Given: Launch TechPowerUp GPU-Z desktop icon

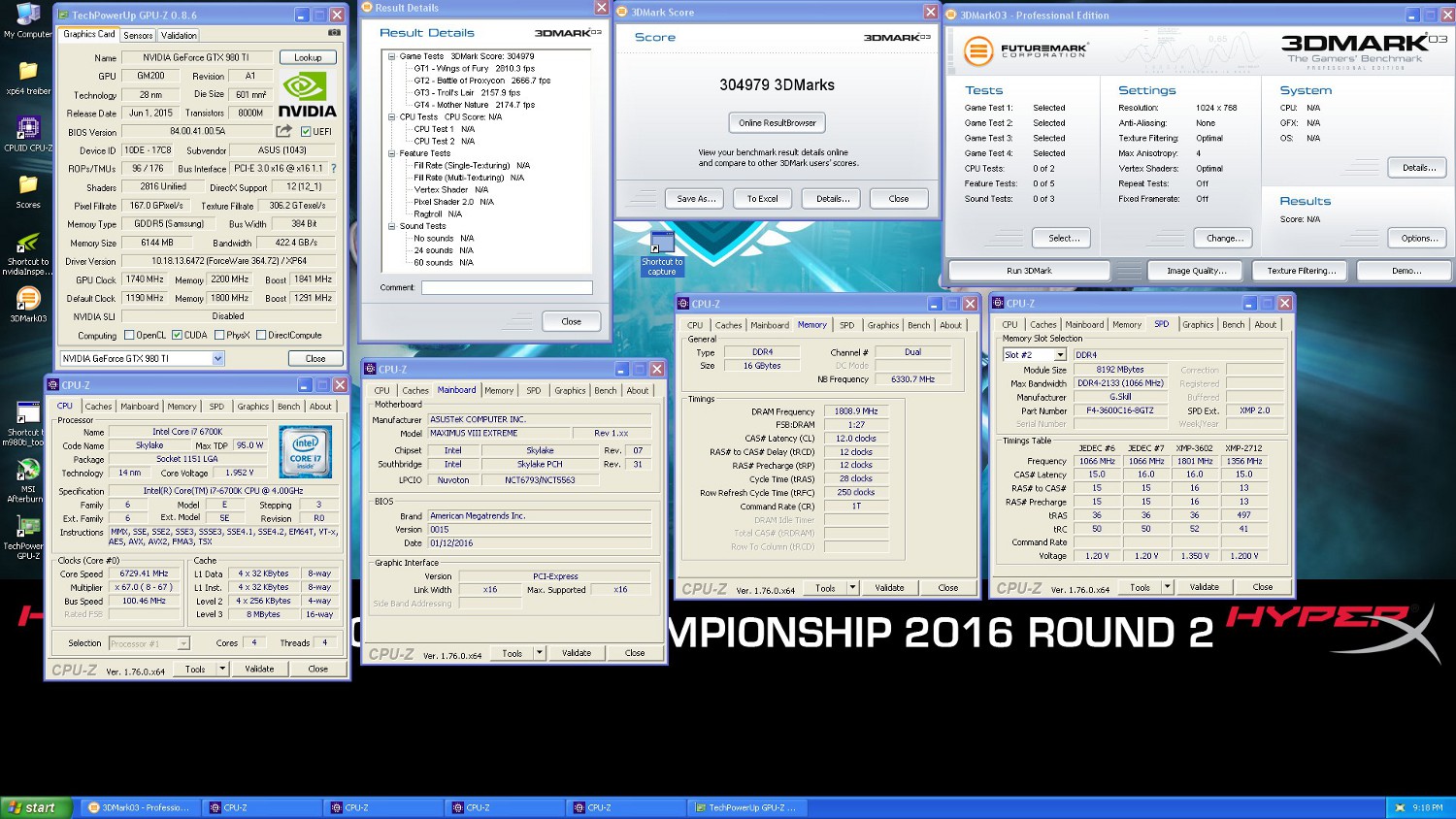Looking at the screenshot, I should 25,538.
